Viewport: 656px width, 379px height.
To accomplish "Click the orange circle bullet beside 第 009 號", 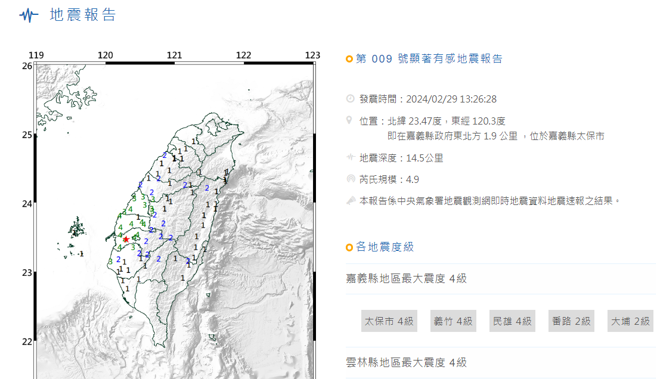I will 349,59.
